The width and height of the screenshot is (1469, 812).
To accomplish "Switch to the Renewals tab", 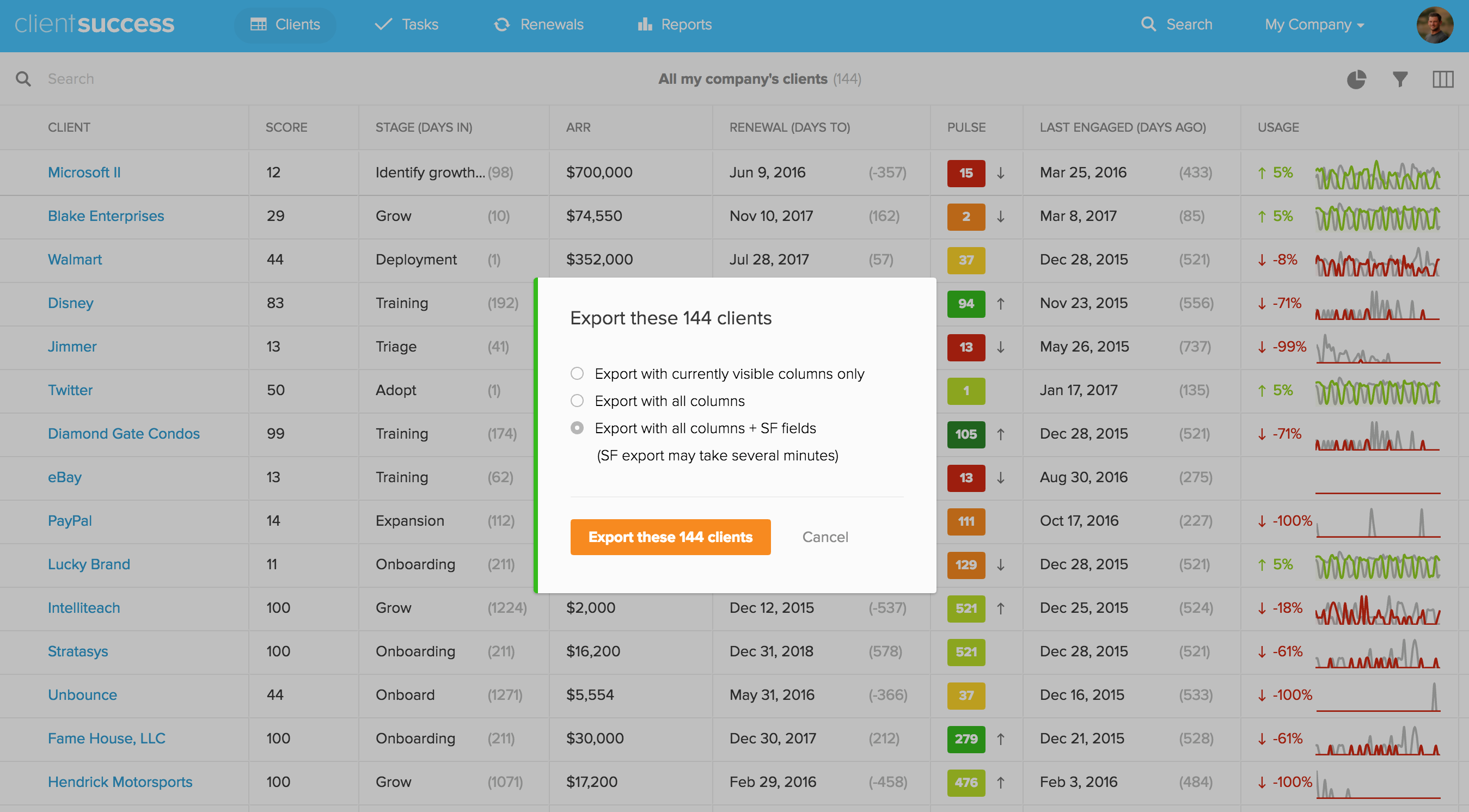I will [538, 24].
